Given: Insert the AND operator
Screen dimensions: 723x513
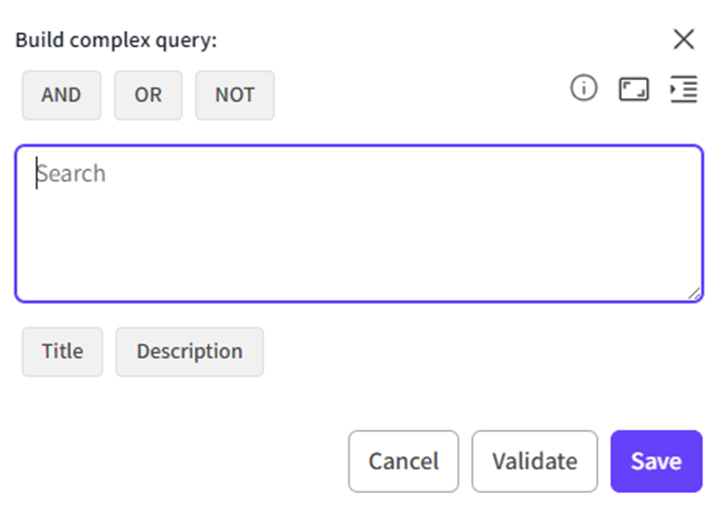Looking at the screenshot, I should (61, 95).
